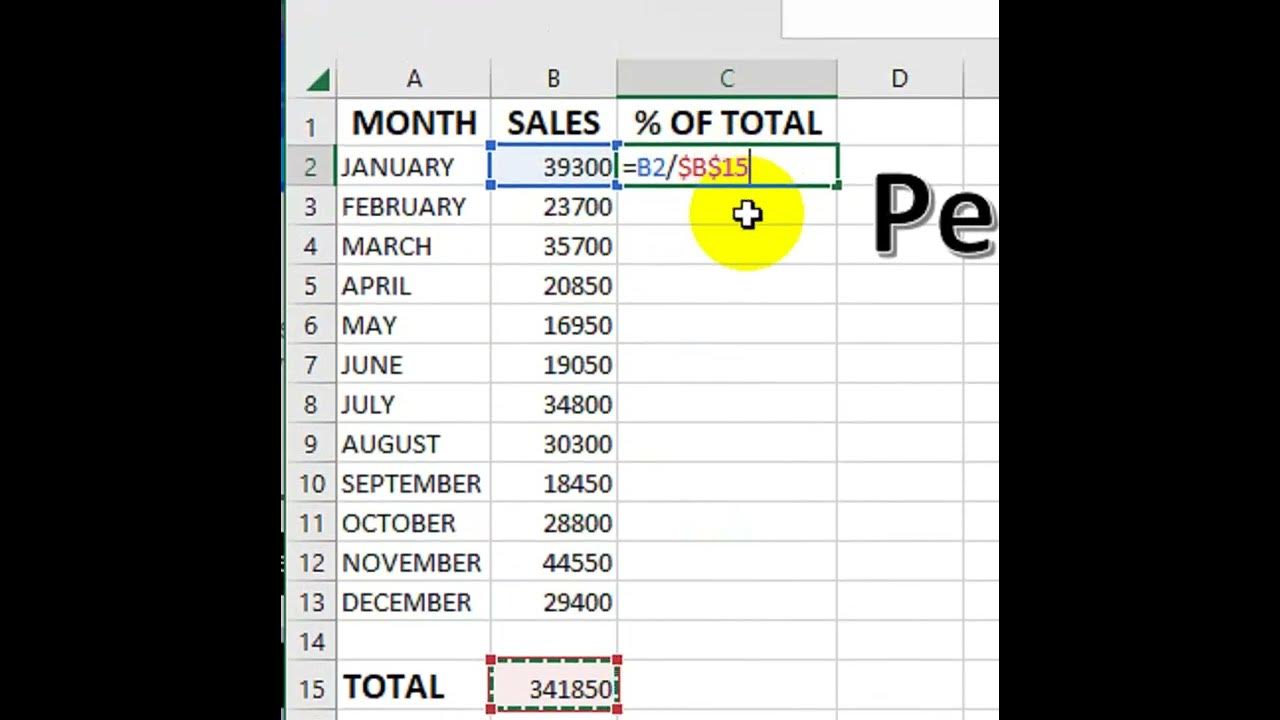
Task: Select column C header
Action: (727, 79)
